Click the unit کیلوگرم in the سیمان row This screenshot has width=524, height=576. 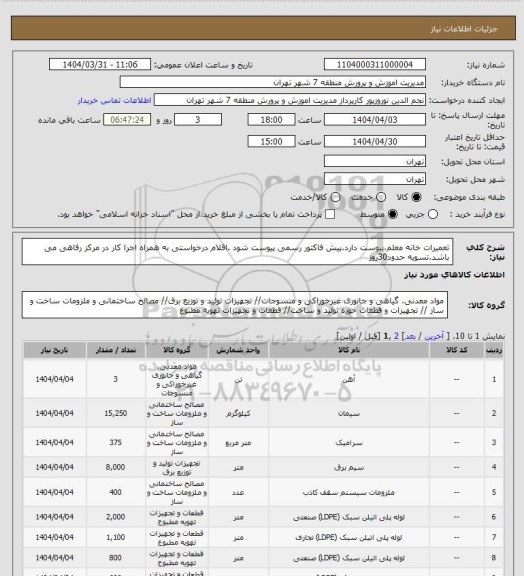click(x=238, y=414)
